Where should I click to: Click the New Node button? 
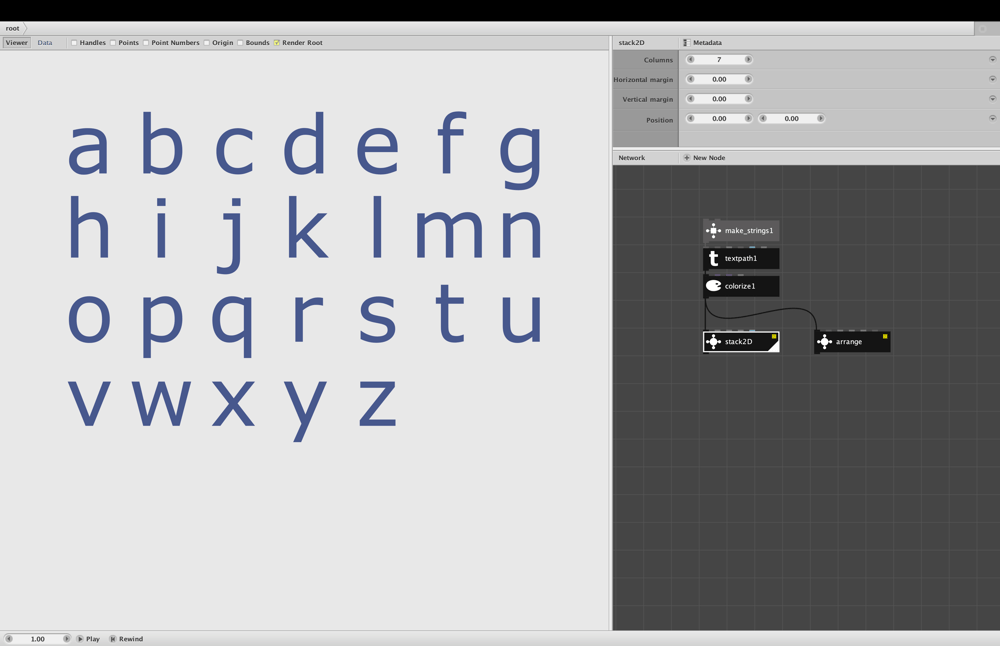[x=705, y=158]
